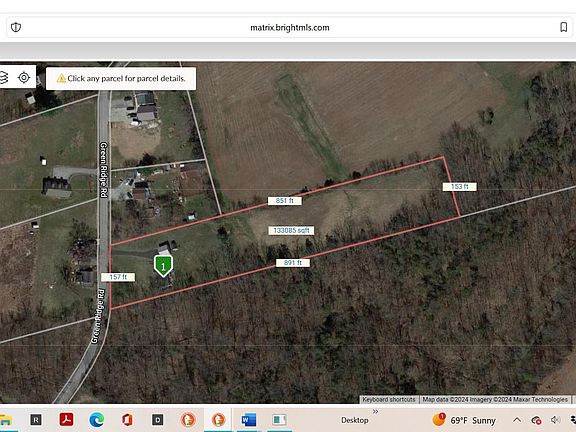Launch Microsoft Edge from the taskbar
The width and height of the screenshot is (576, 432).
click(97, 420)
